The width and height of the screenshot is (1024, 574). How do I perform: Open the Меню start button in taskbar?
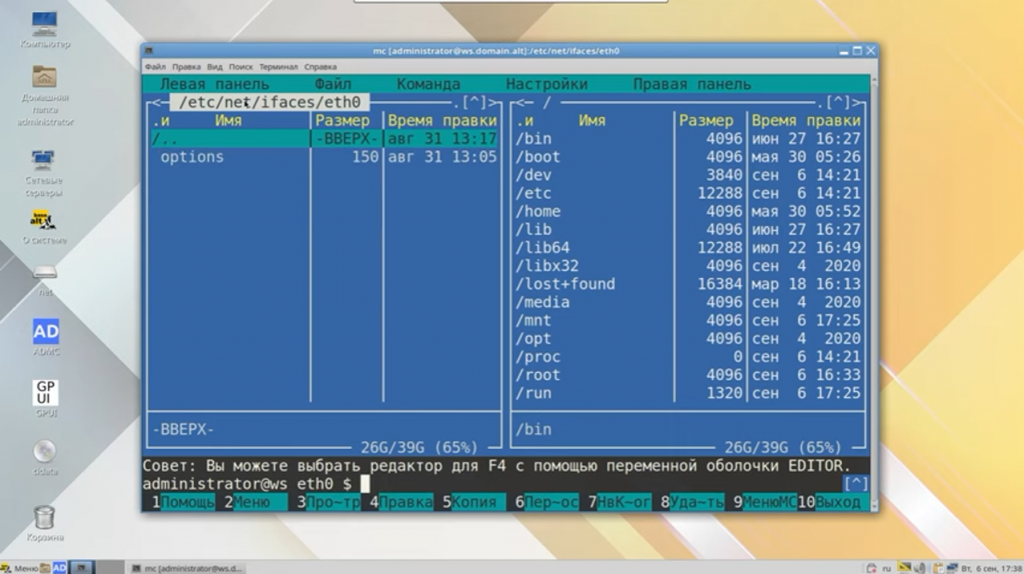pos(22,567)
